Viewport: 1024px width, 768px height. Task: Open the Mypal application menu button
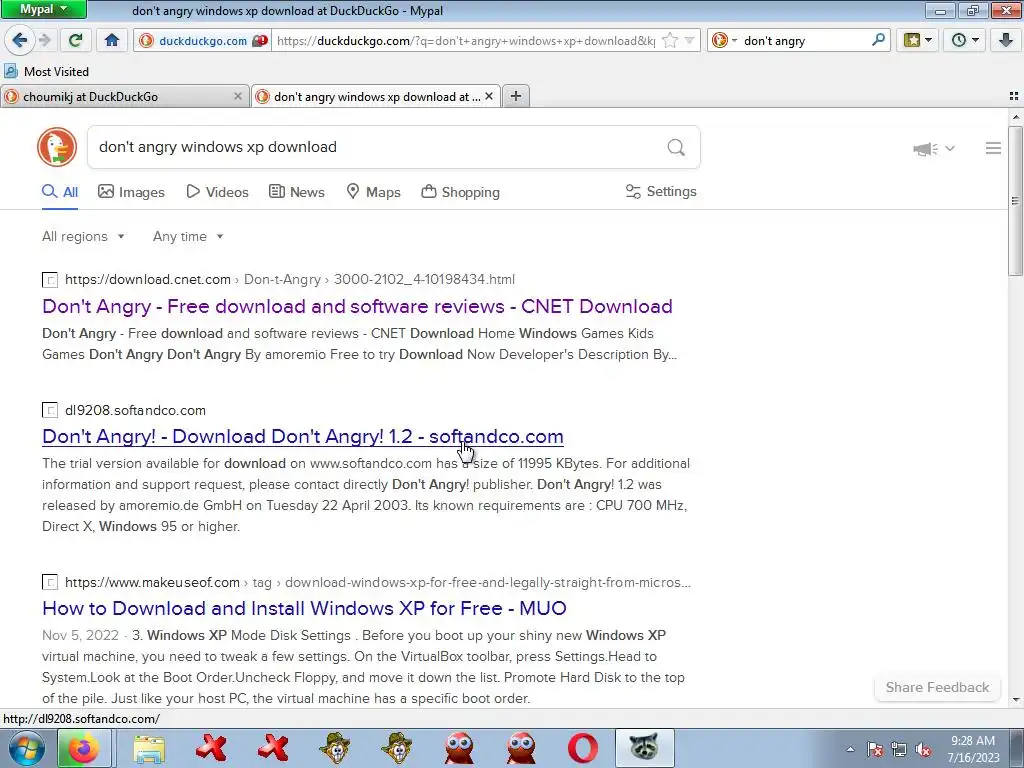43,9
